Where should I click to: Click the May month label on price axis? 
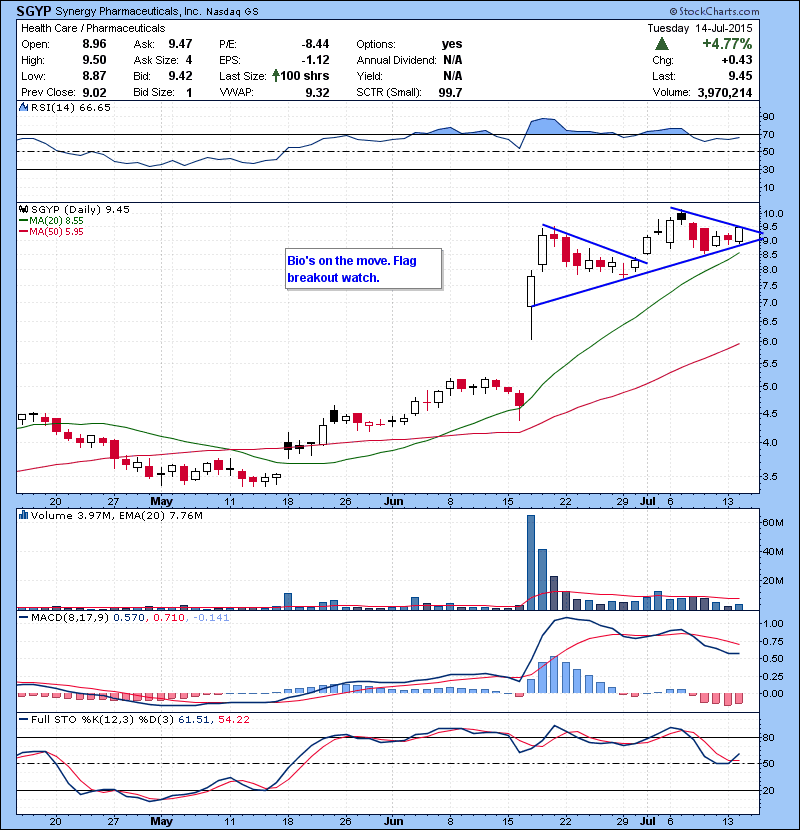point(161,501)
